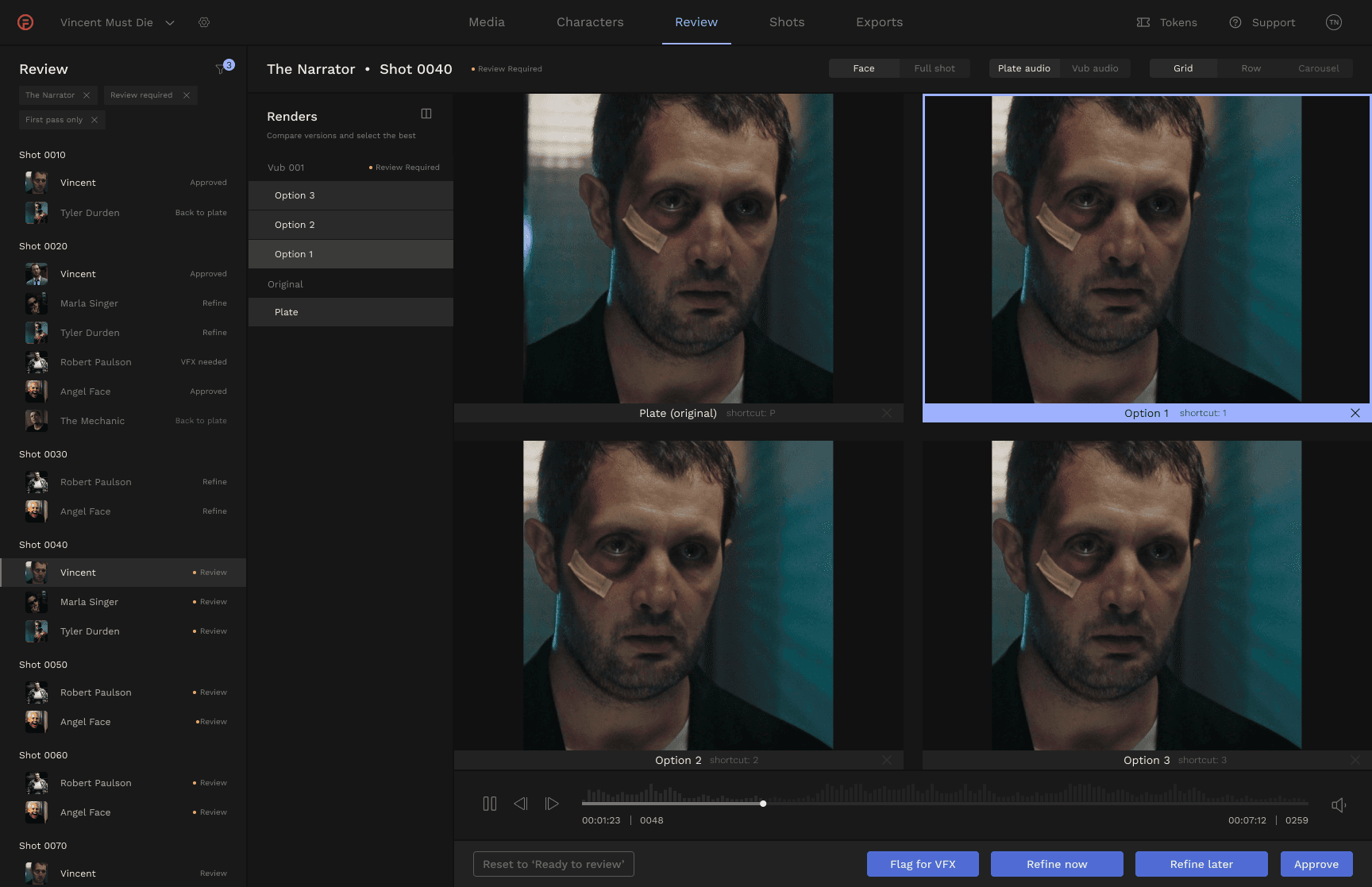Viewport: 1372px width, 887px height.
Task: Click the red Flawless logo icon
Action: [25, 22]
